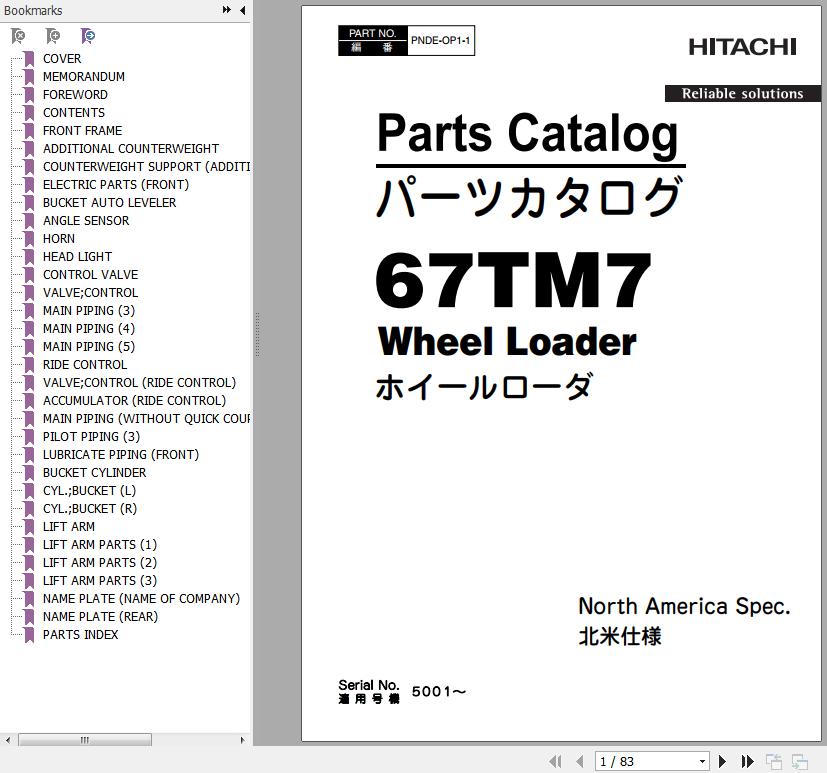Open the MEMORANDUM bookmark
827x773 pixels.
[x=84, y=76]
